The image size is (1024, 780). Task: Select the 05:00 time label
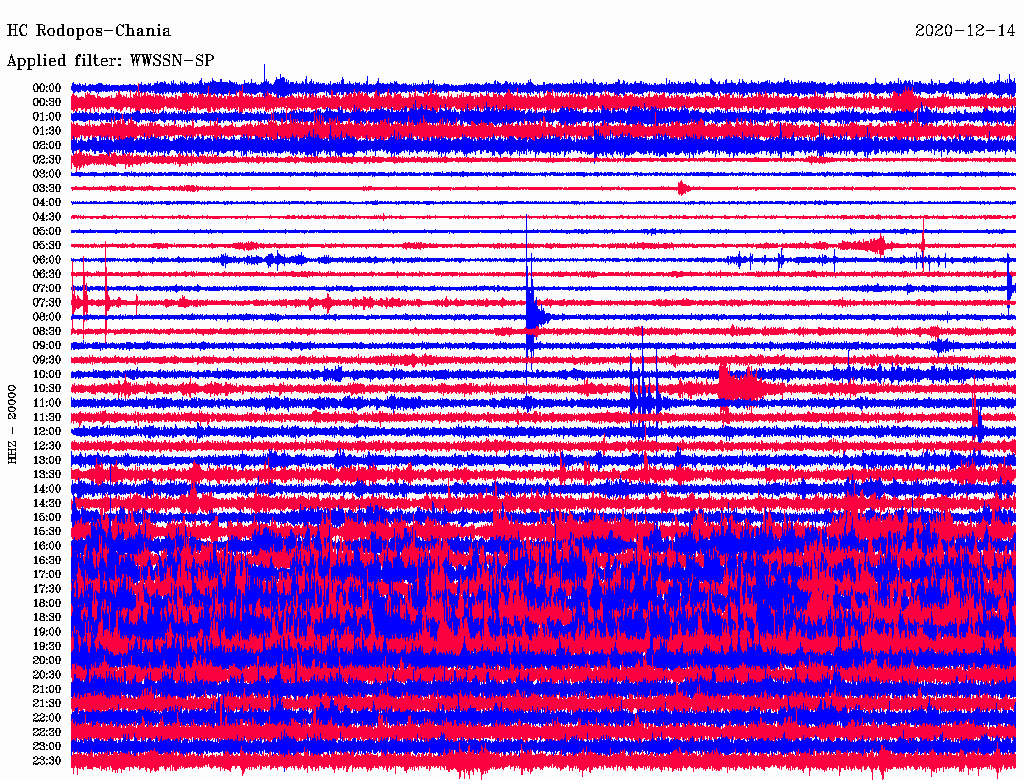pos(47,231)
